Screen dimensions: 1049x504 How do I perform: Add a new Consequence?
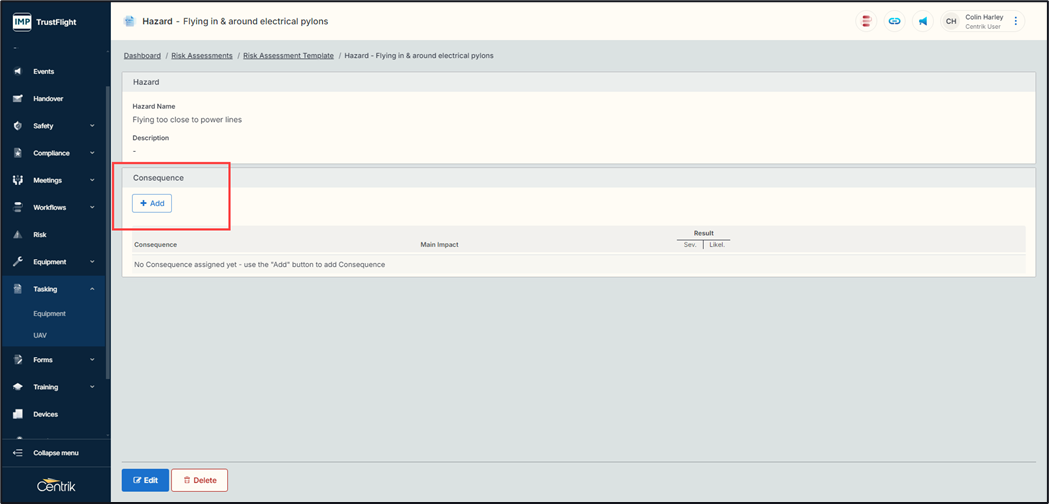pyautogui.click(x=152, y=203)
